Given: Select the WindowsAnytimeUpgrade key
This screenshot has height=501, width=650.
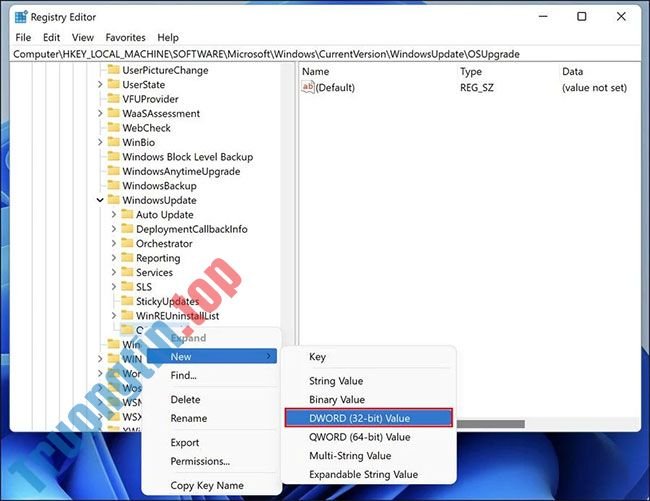Looking at the screenshot, I should [x=181, y=171].
